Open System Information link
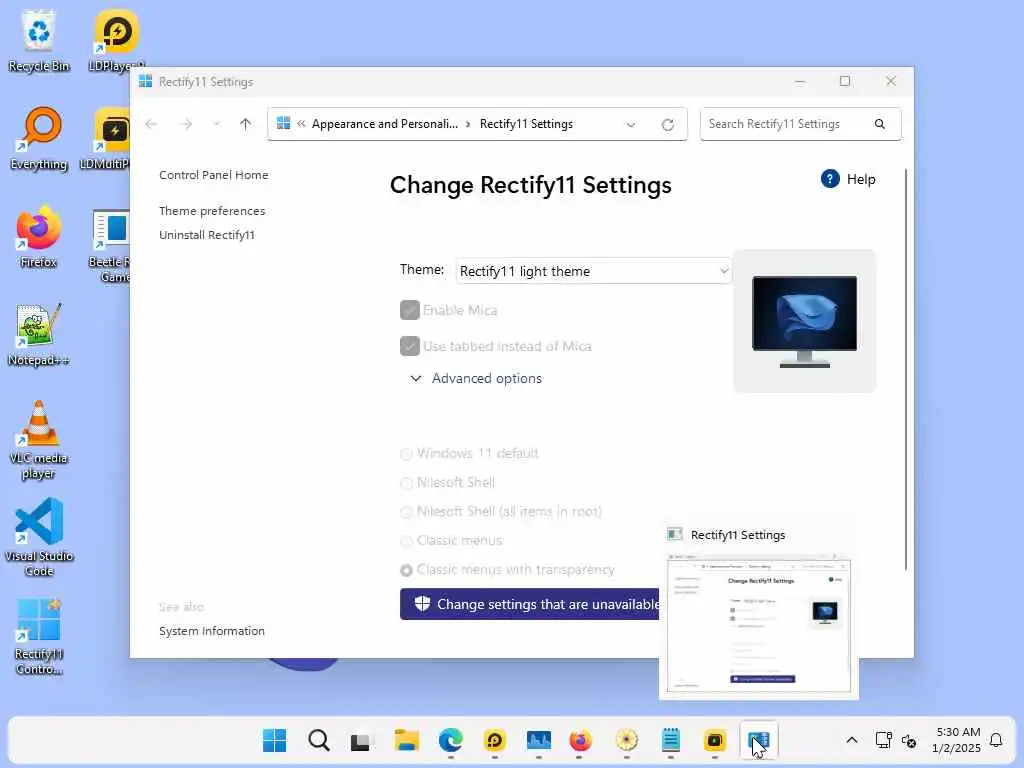This screenshot has height=768, width=1024. (212, 631)
